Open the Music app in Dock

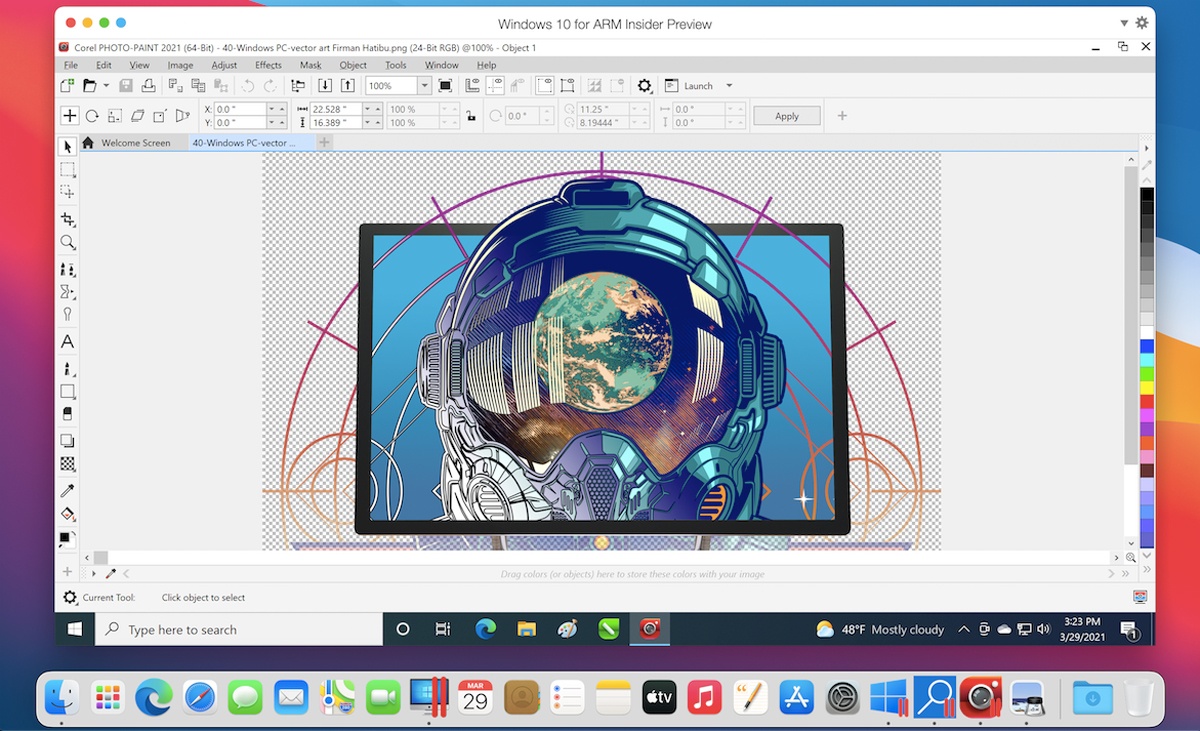click(x=705, y=697)
